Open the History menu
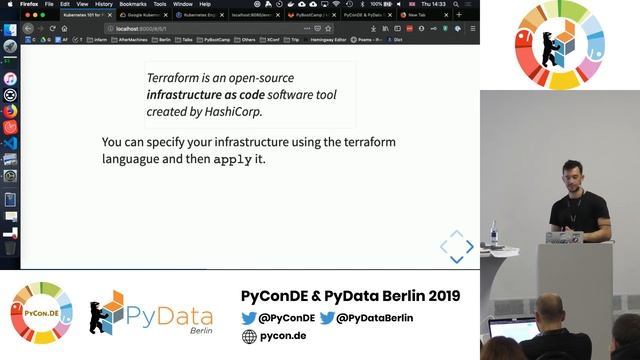640x360 pixels. (104, 4)
